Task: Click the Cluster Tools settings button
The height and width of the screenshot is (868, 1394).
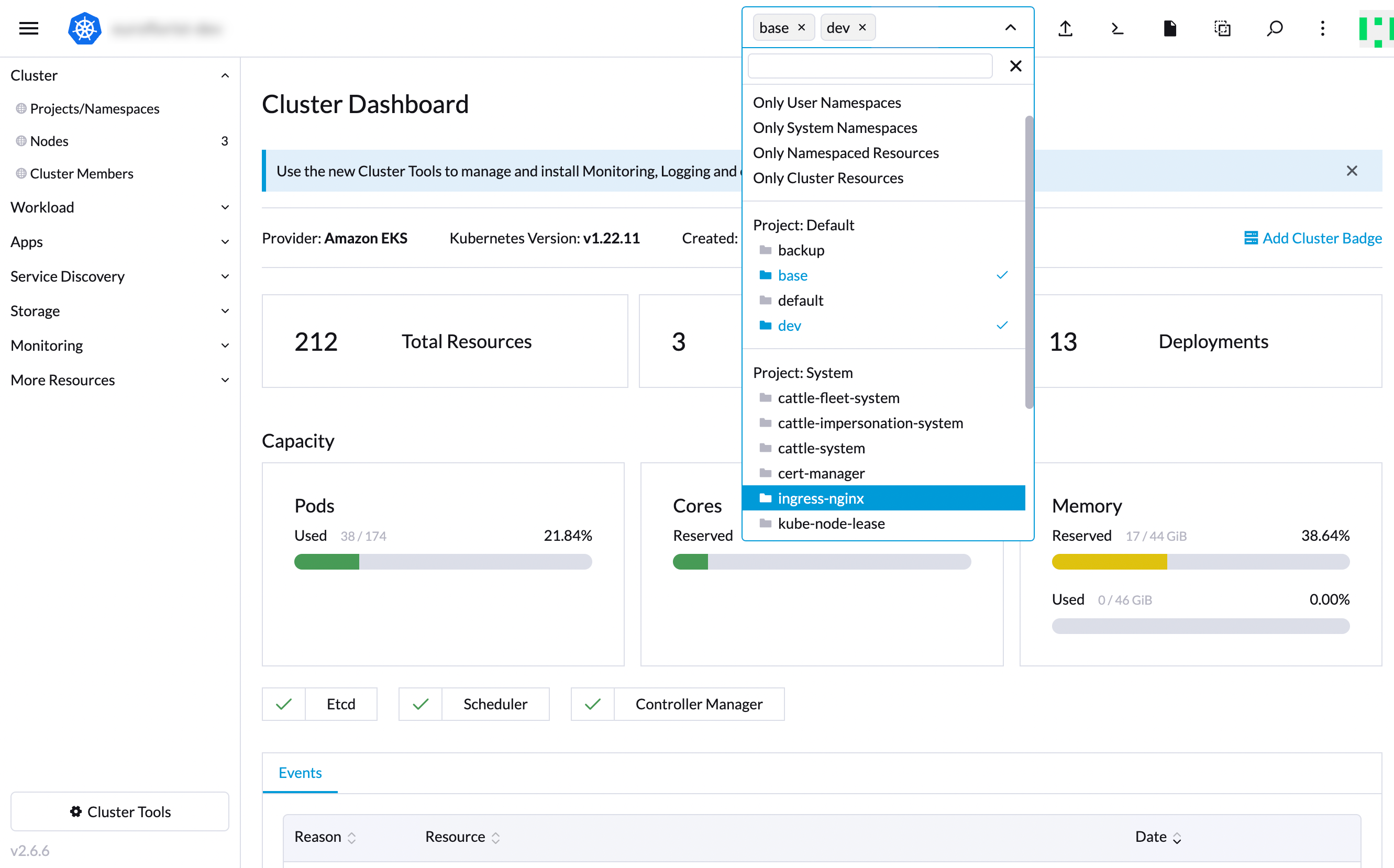Action: point(119,812)
